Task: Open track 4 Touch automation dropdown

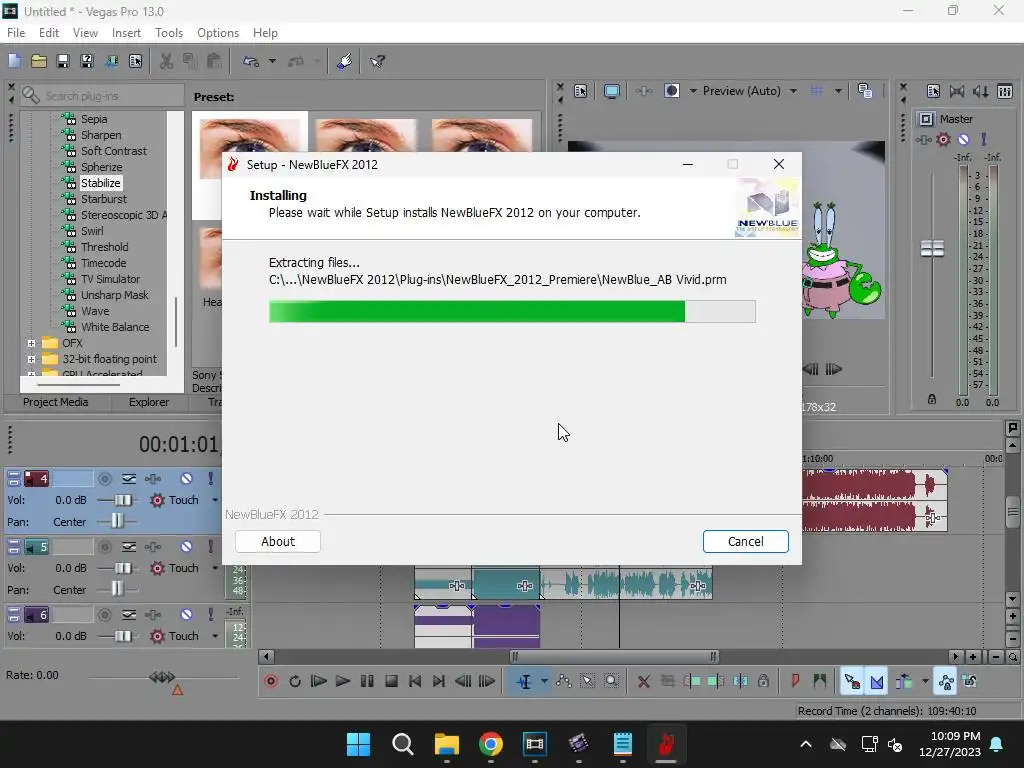Action: [x=215, y=500]
